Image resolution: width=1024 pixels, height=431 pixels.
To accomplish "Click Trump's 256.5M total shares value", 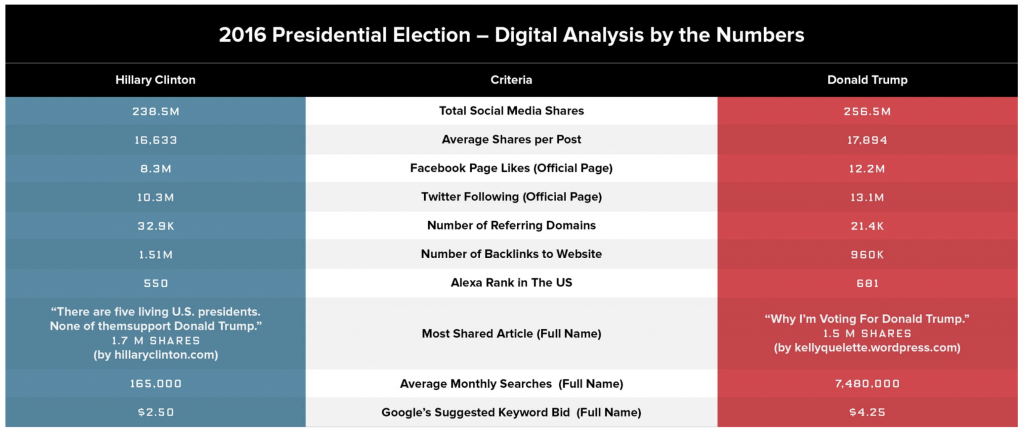I will coord(866,111).
